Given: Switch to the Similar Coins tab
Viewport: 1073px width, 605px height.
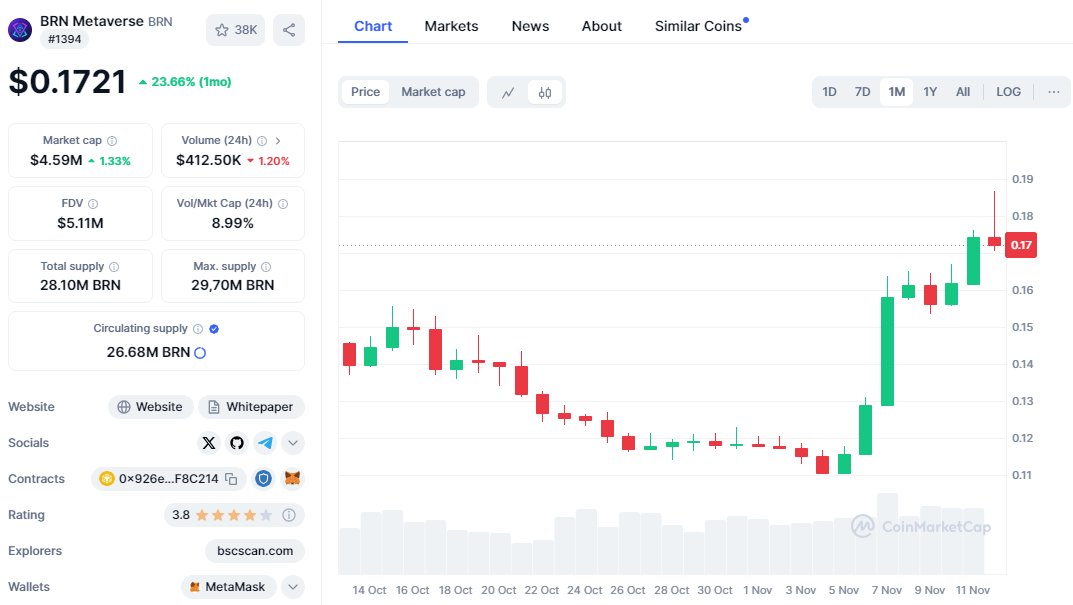Looking at the screenshot, I should click(x=698, y=26).
